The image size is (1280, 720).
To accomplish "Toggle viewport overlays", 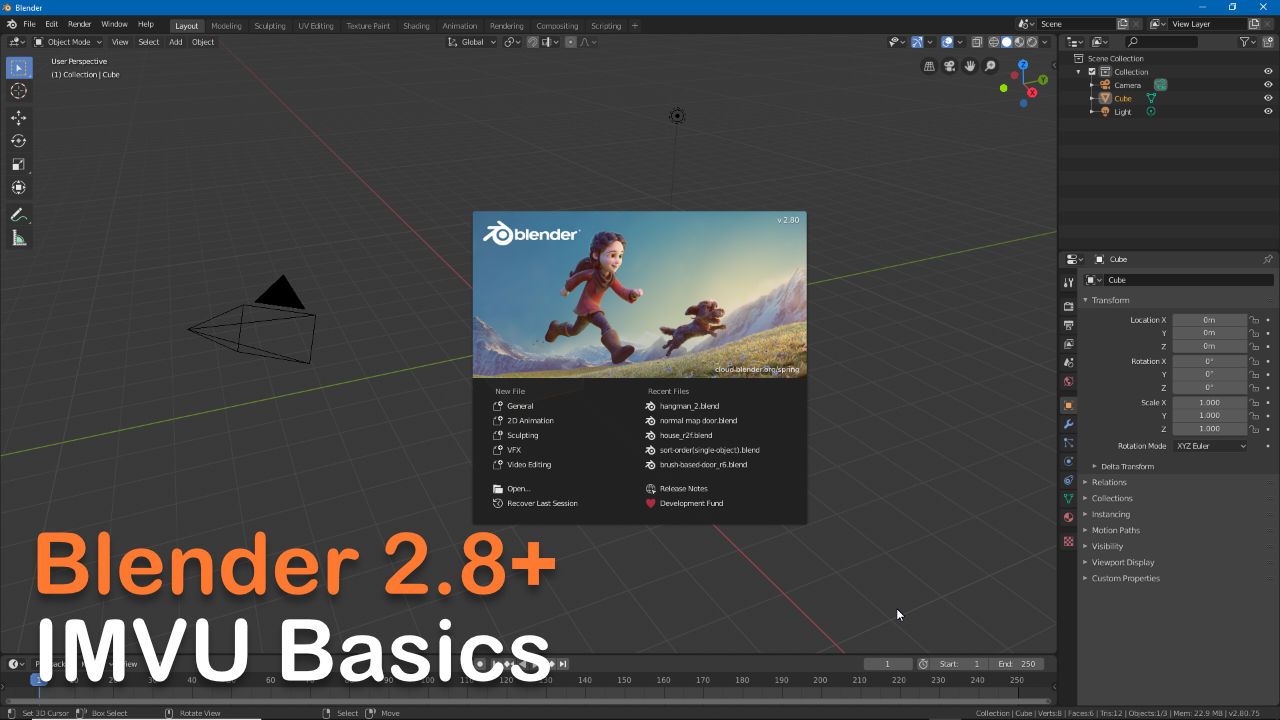I will (947, 42).
